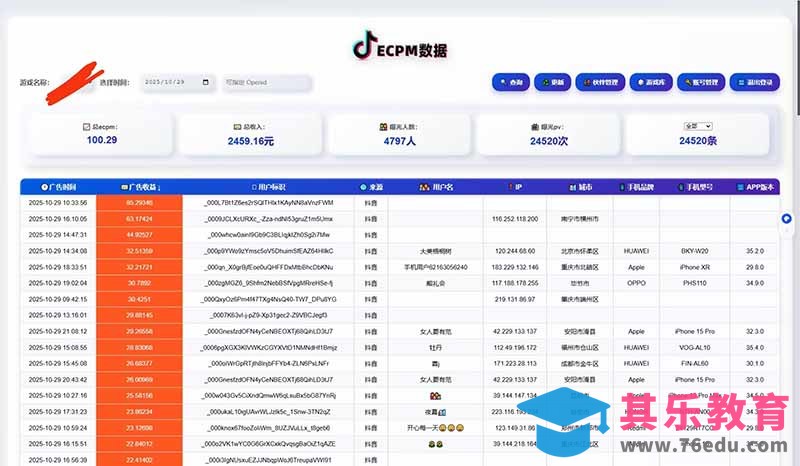800x466 pixels.
Task: Select time cell 2025-10-29 14:47:31
Action: [58, 235]
